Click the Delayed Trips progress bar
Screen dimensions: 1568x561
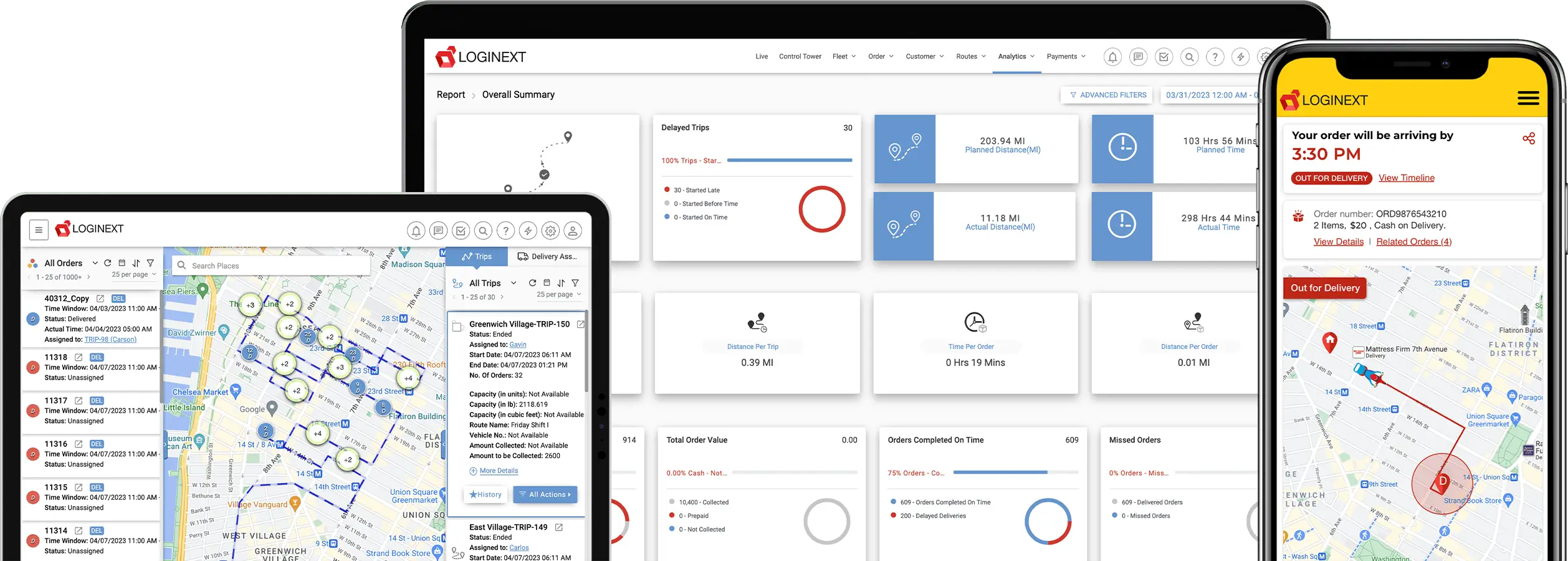pos(790,160)
